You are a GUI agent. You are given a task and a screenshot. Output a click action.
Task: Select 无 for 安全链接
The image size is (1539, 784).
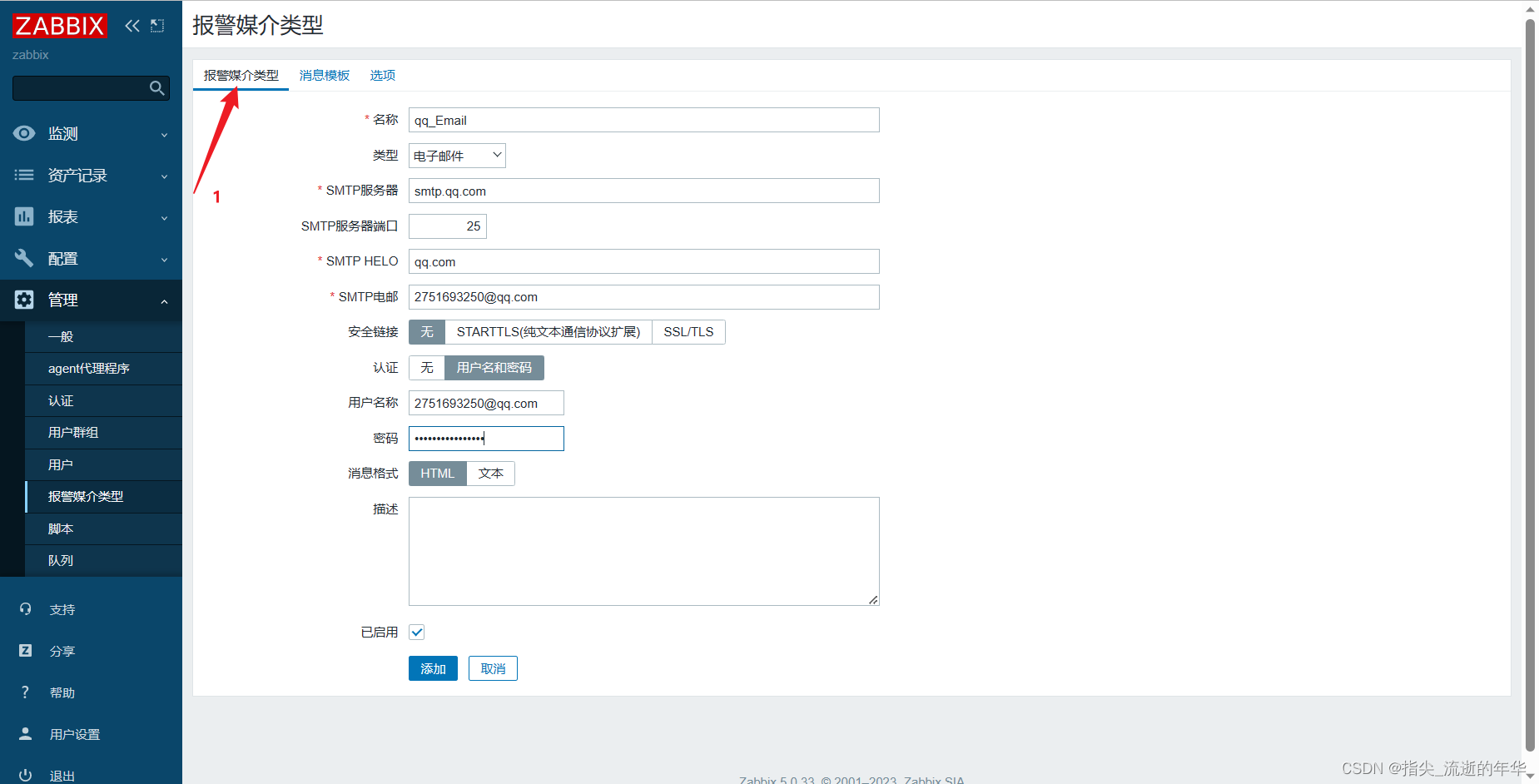point(427,332)
